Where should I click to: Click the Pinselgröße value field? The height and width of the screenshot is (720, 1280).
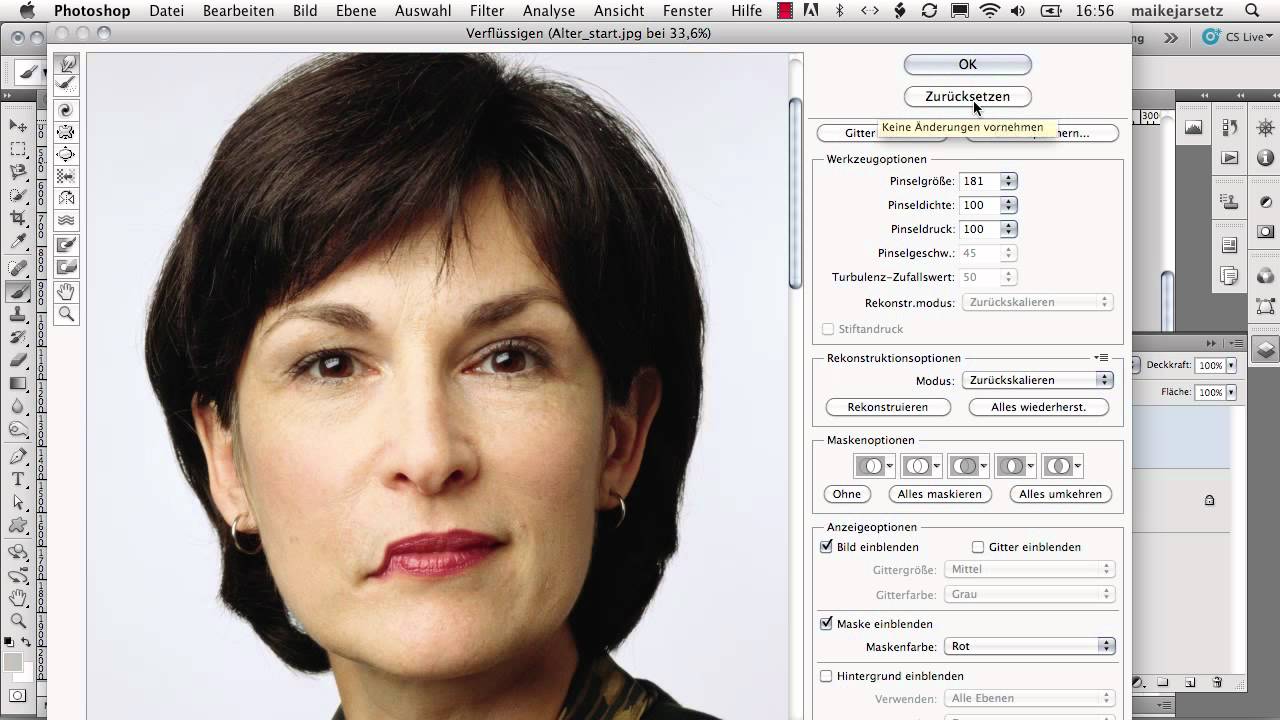[x=980, y=181]
